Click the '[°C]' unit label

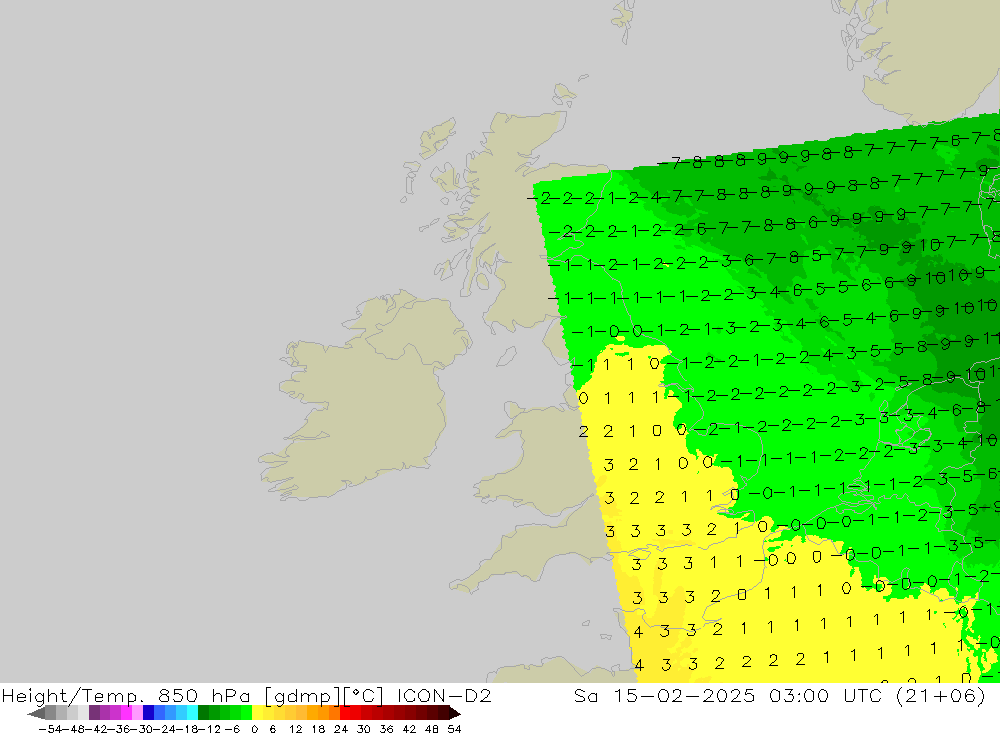coord(363,696)
